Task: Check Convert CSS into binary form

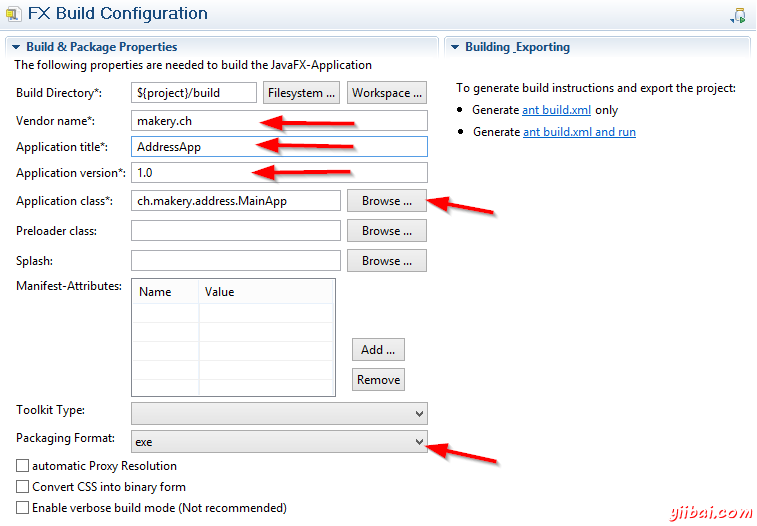Action: click(x=22, y=487)
